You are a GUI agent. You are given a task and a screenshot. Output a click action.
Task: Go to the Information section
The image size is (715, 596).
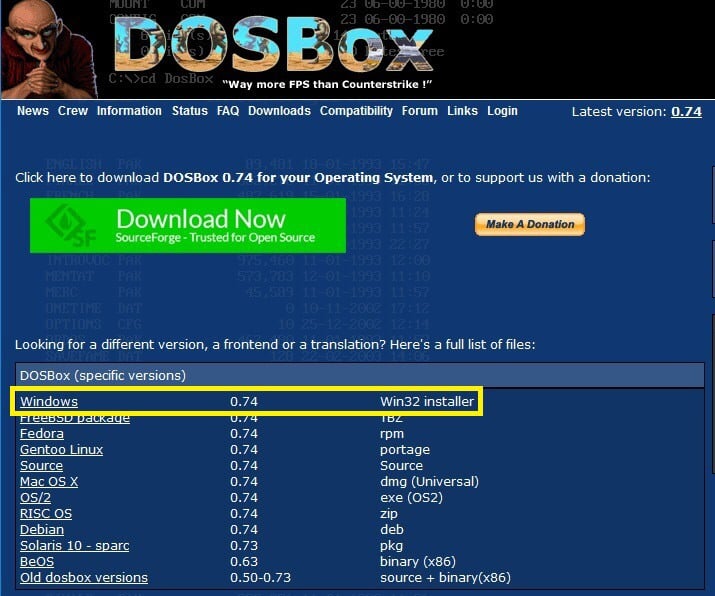point(129,111)
